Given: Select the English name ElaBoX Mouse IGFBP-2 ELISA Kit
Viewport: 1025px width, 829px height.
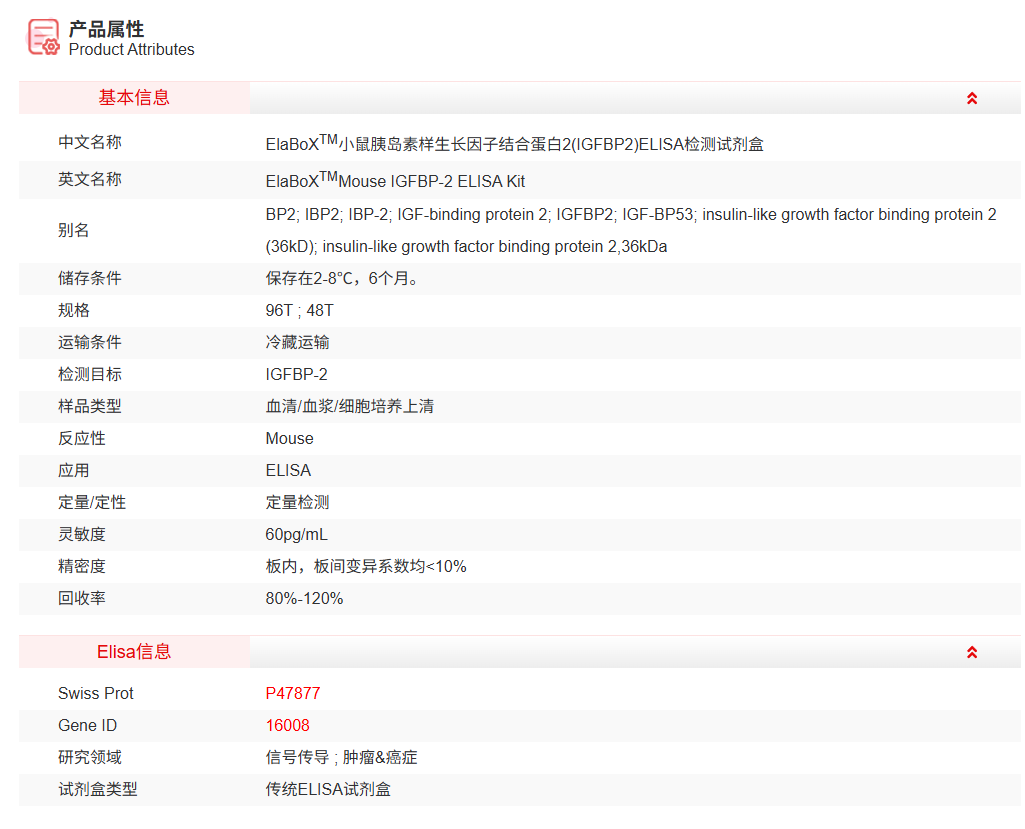Looking at the screenshot, I should point(391,181).
